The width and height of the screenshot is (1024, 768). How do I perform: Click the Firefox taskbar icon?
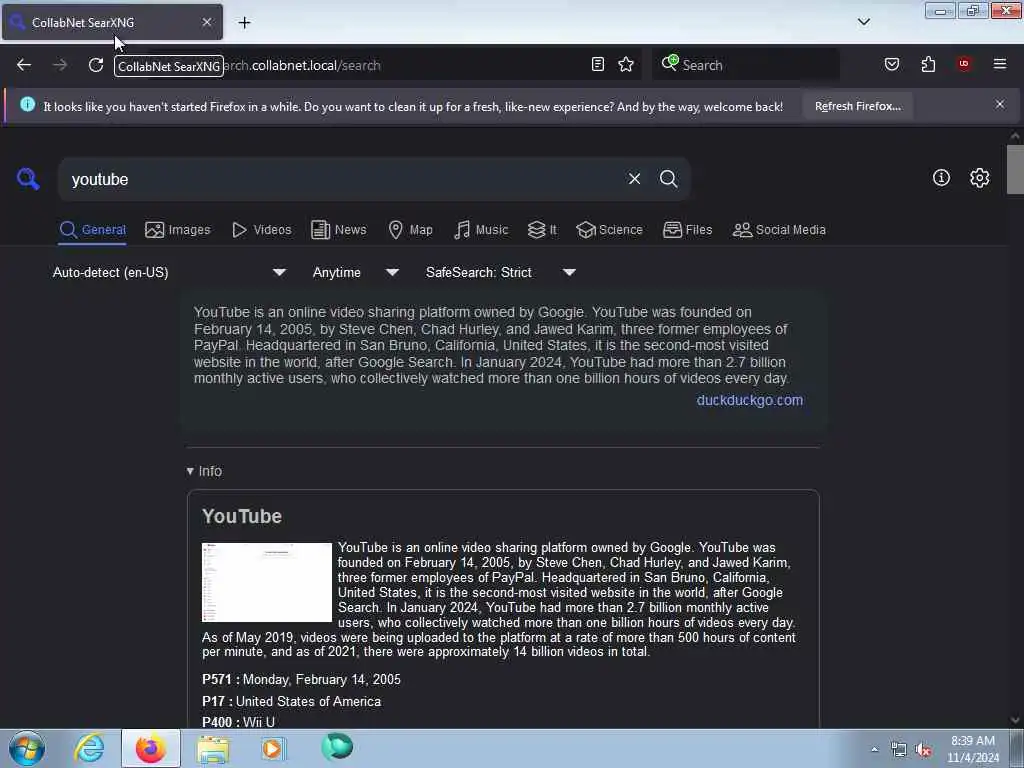(x=150, y=748)
